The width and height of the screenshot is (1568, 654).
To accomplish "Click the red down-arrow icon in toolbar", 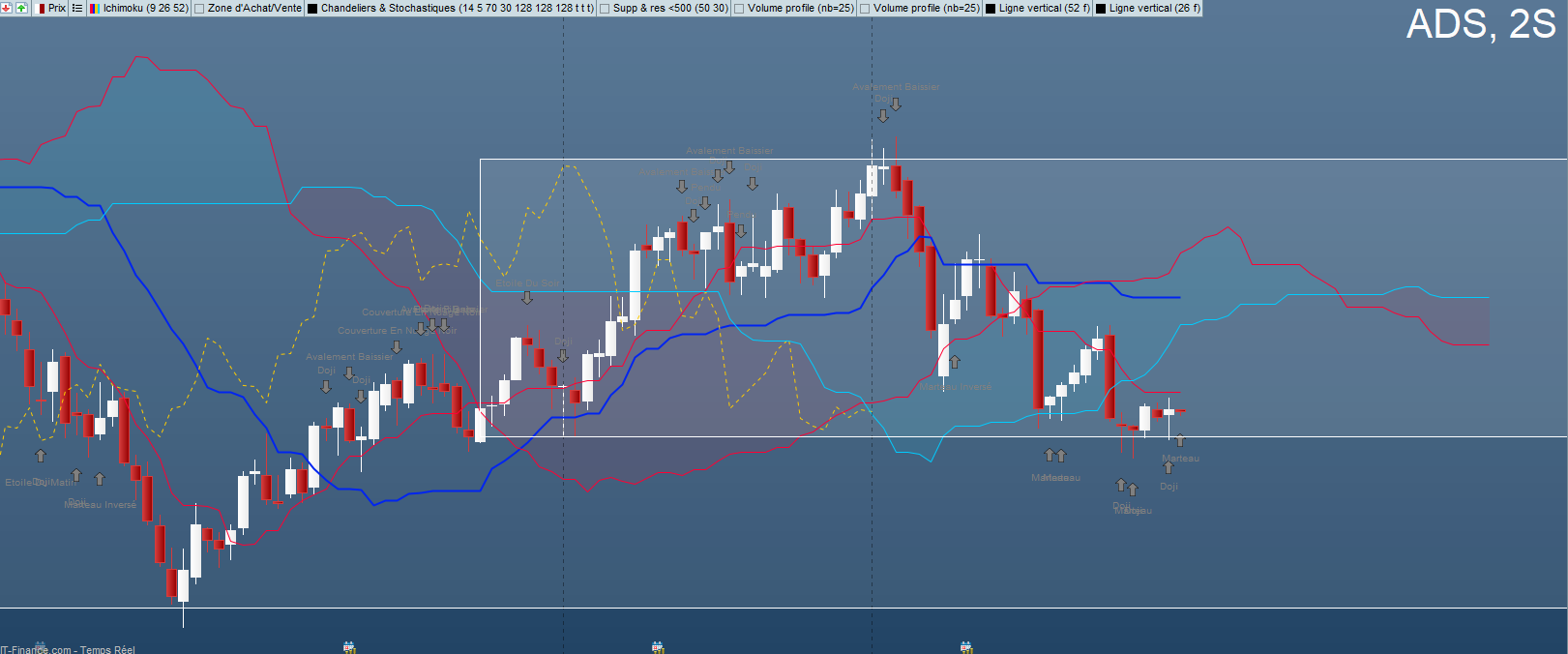I will 7,8.
